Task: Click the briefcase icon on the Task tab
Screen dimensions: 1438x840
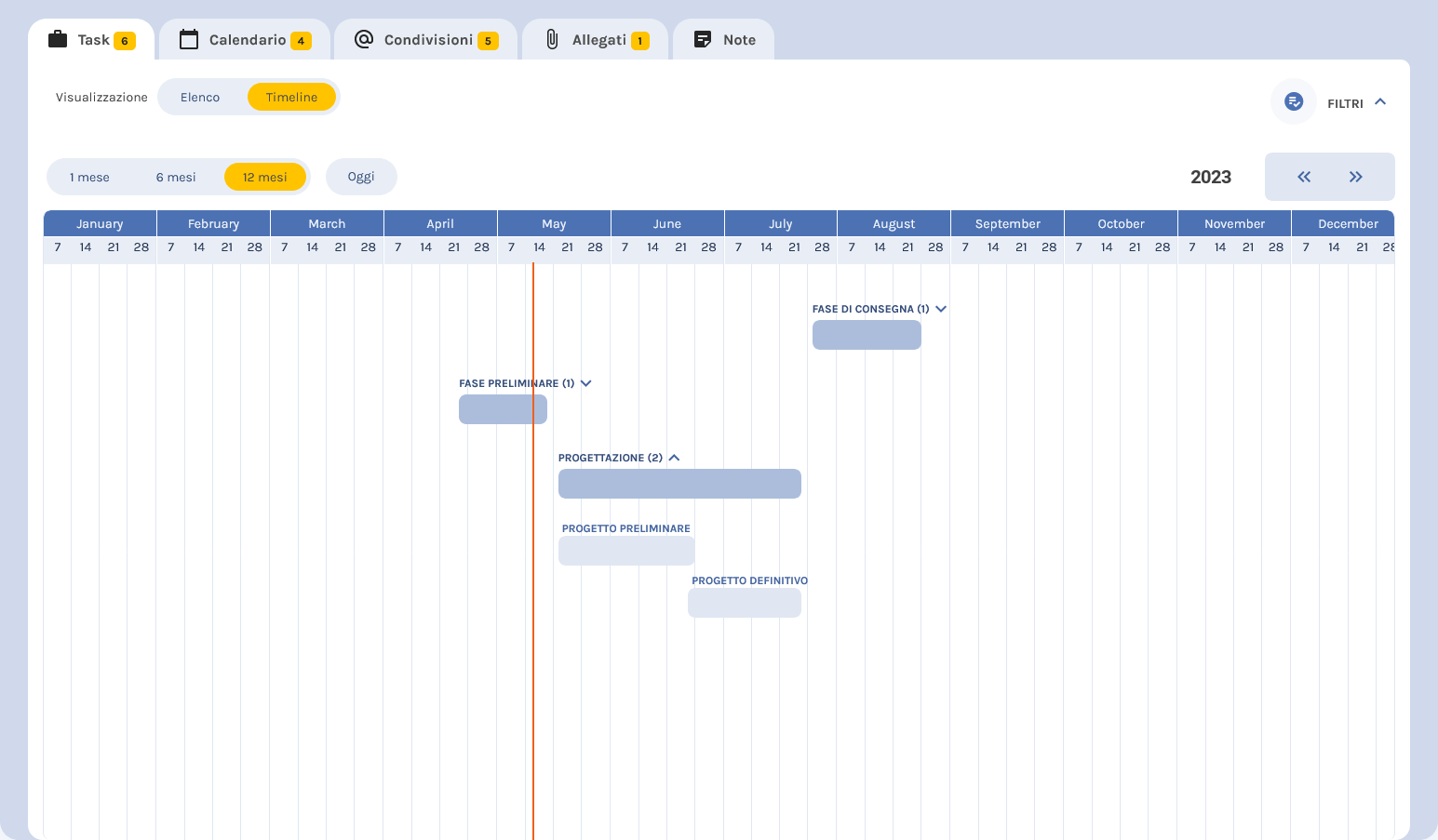Action: tap(57, 38)
